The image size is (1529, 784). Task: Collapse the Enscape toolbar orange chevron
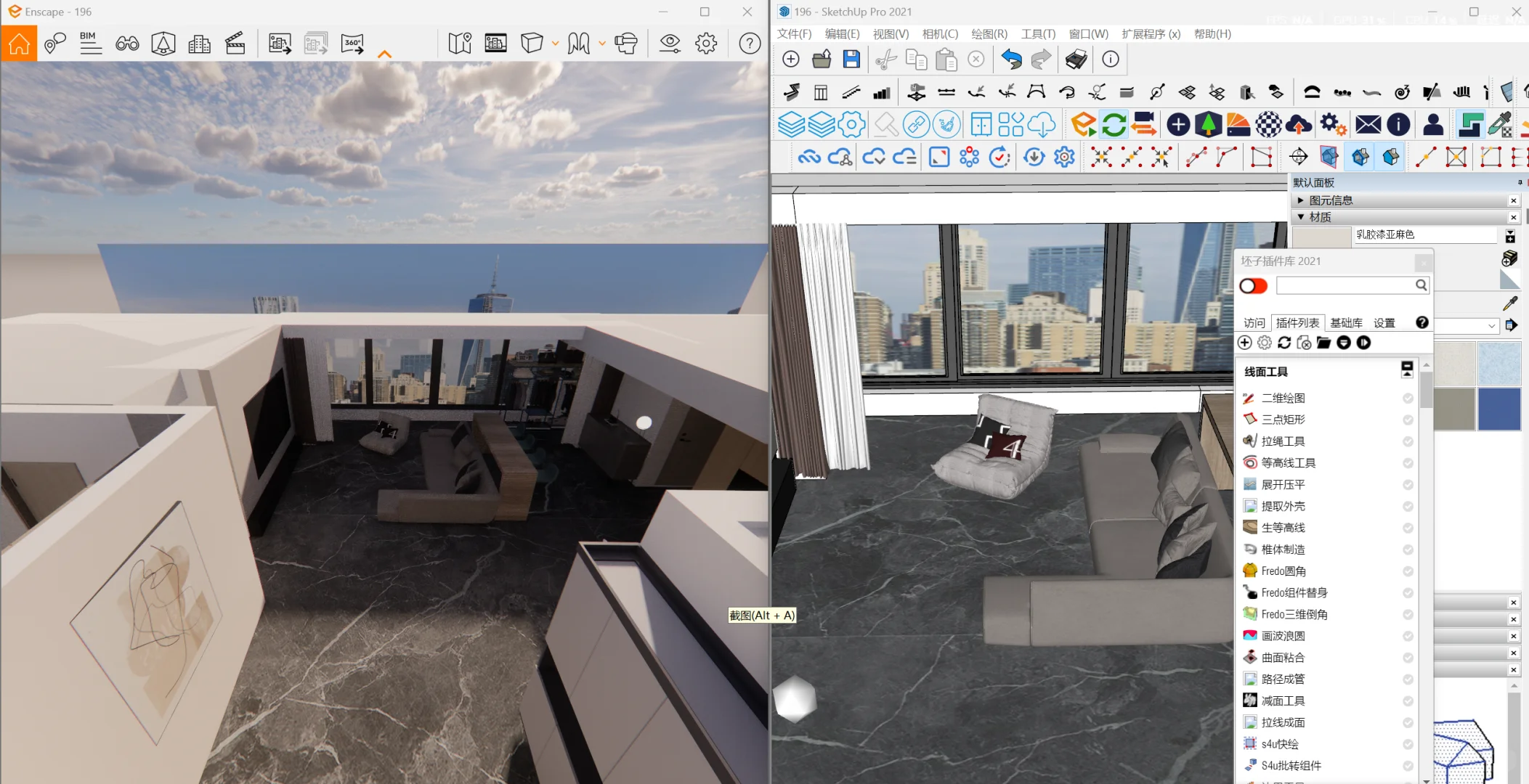[385, 54]
